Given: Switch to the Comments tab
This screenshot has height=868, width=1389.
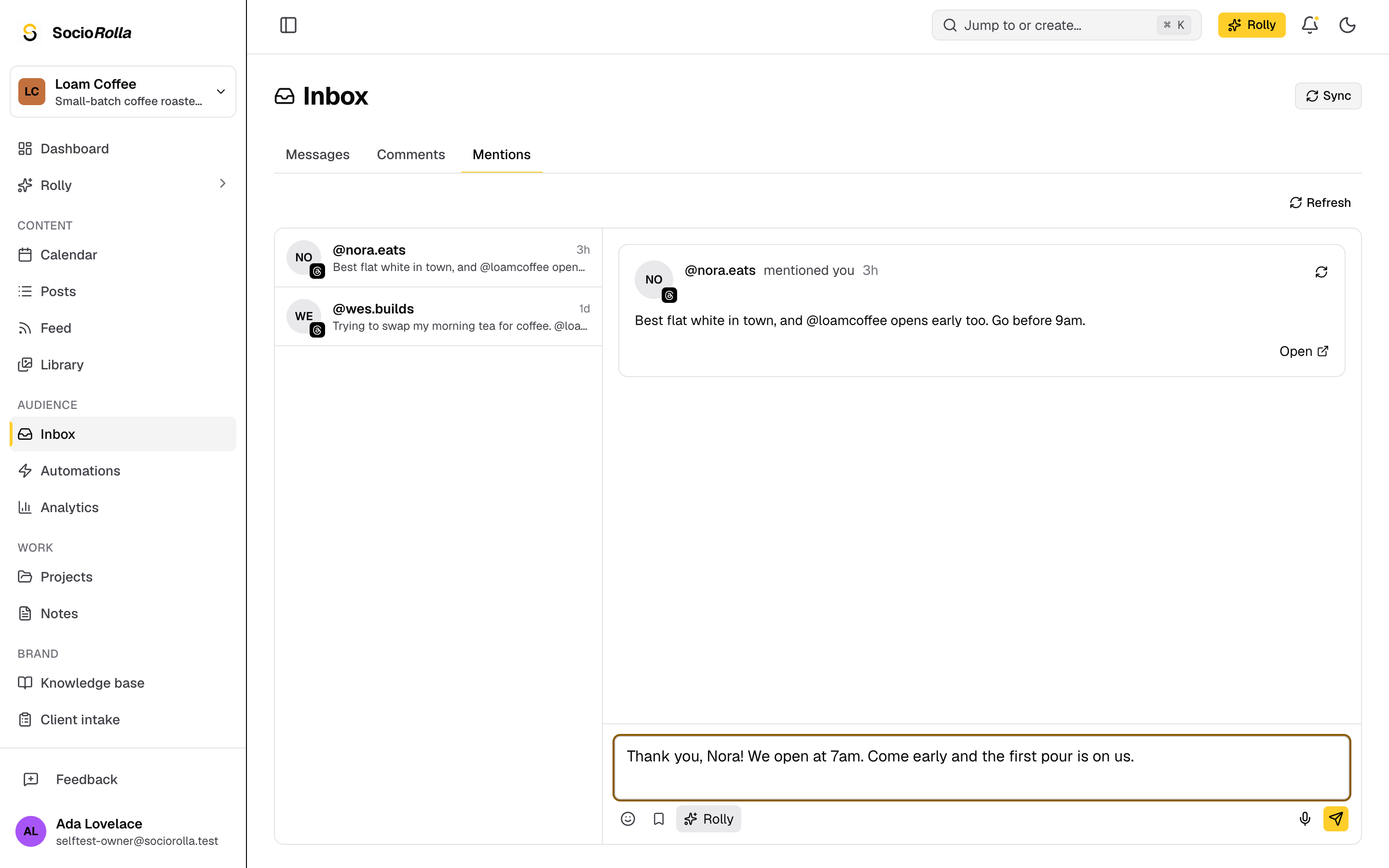Looking at the screenshot, I should point(411,154).
